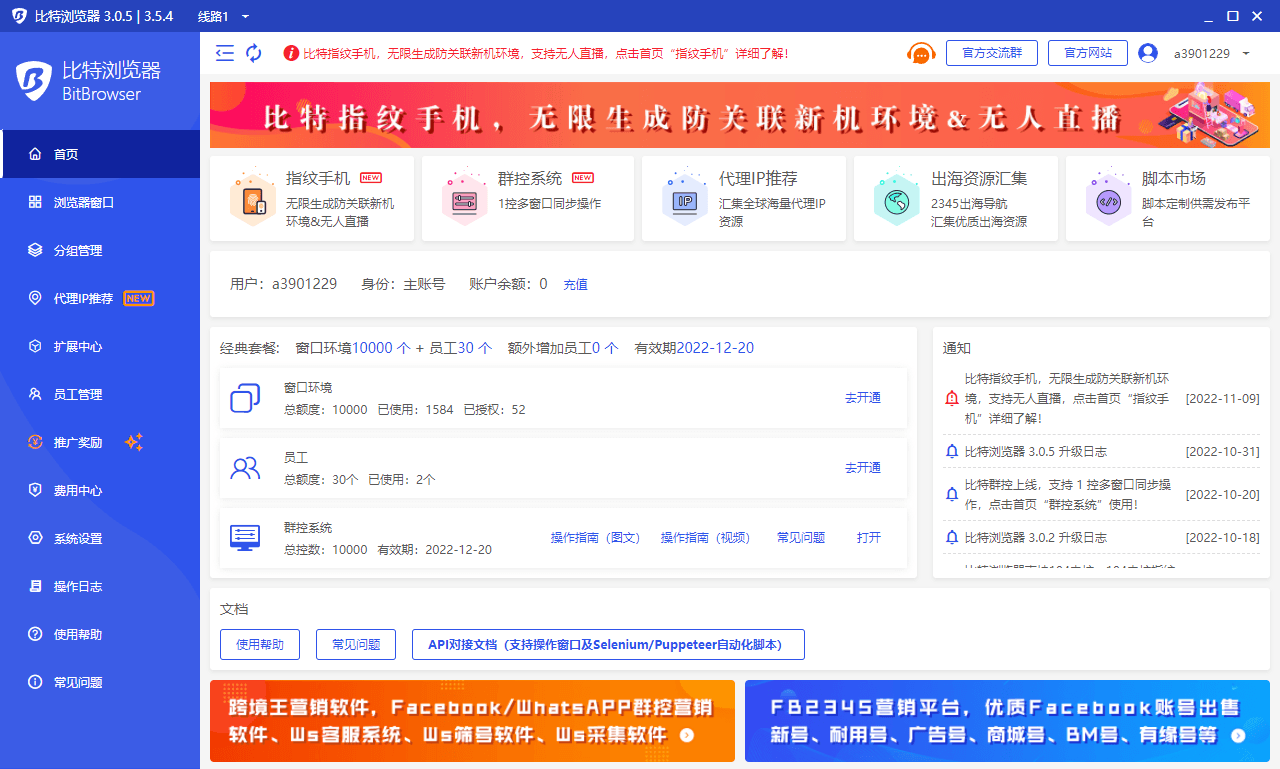
Task: Click the 代理IP推荐 card icon
Action: pos(684,199)
